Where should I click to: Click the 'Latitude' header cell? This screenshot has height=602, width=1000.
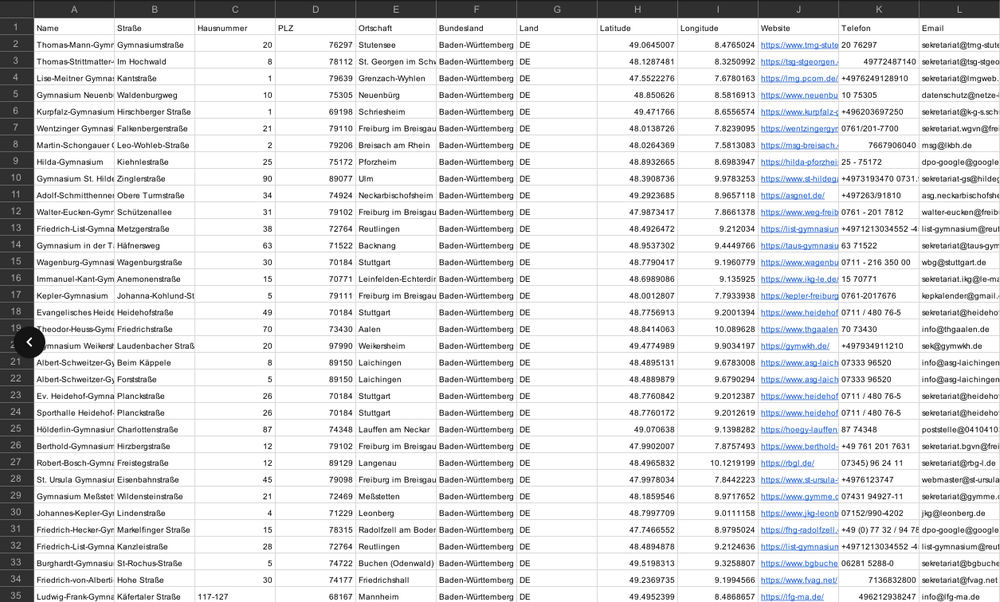point(637,28)
